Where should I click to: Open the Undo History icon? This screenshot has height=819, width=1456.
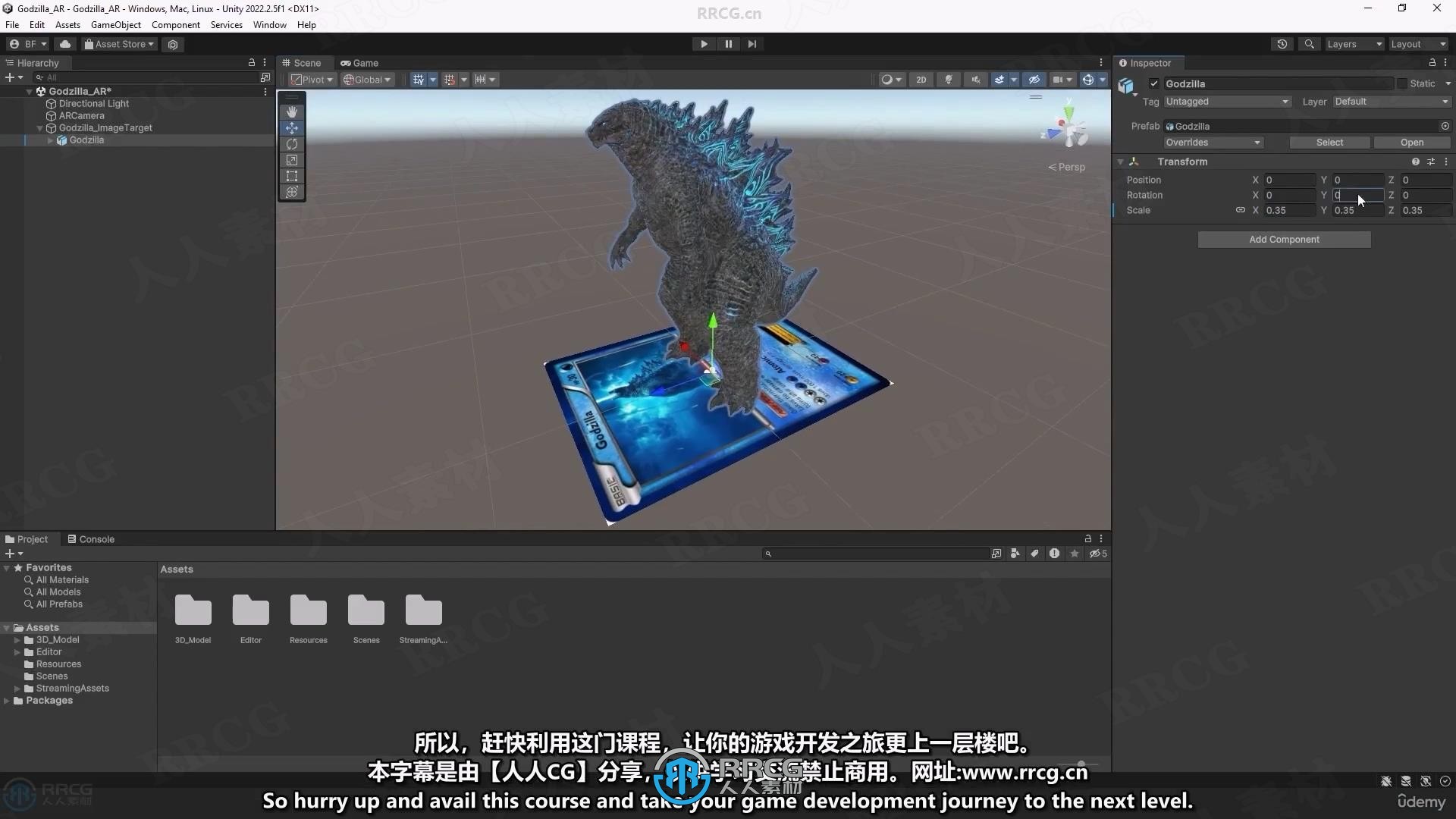tap(1282, 44)
